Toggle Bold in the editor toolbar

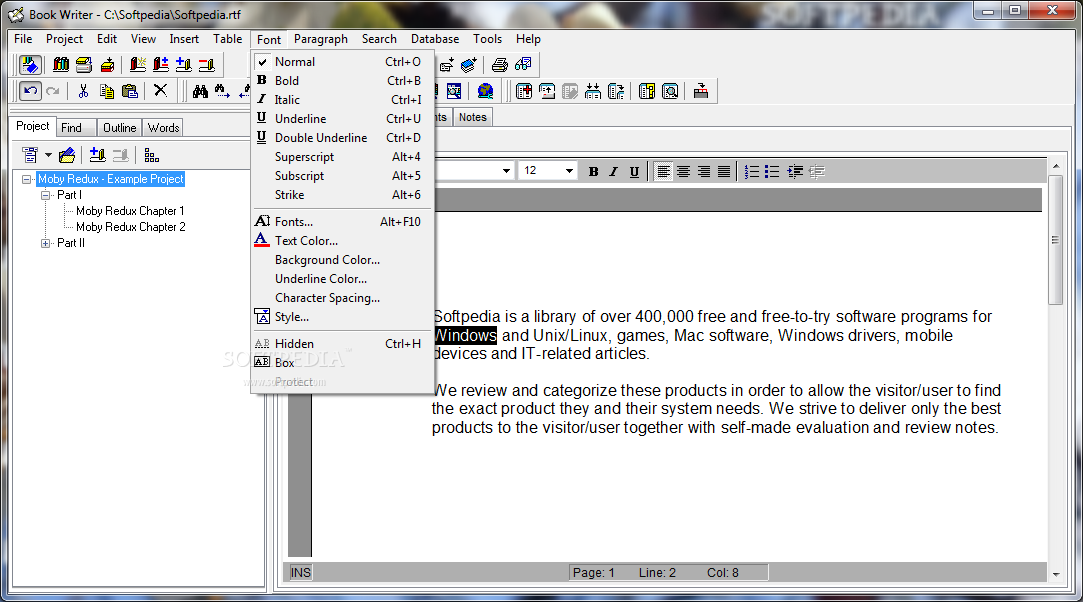[x=593, y=171]
